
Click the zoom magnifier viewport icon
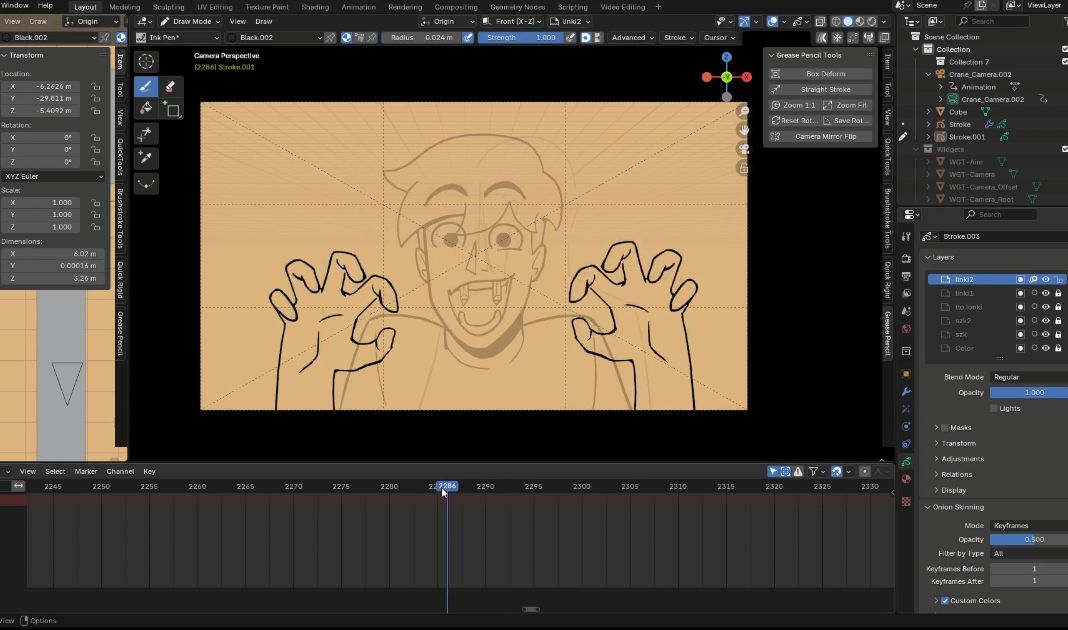click(x=743, y=111)
